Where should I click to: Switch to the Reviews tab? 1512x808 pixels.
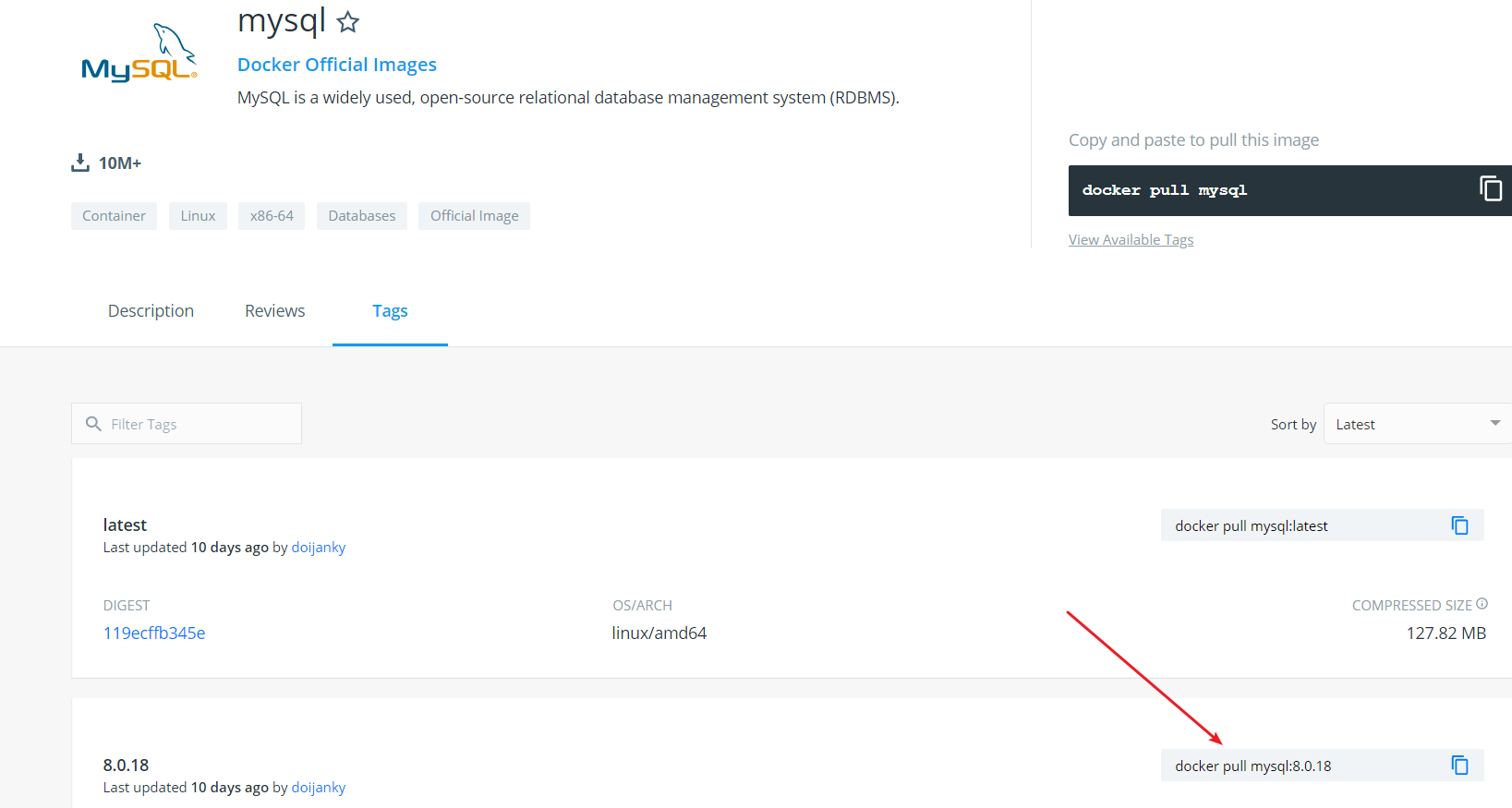coord(274,311)
